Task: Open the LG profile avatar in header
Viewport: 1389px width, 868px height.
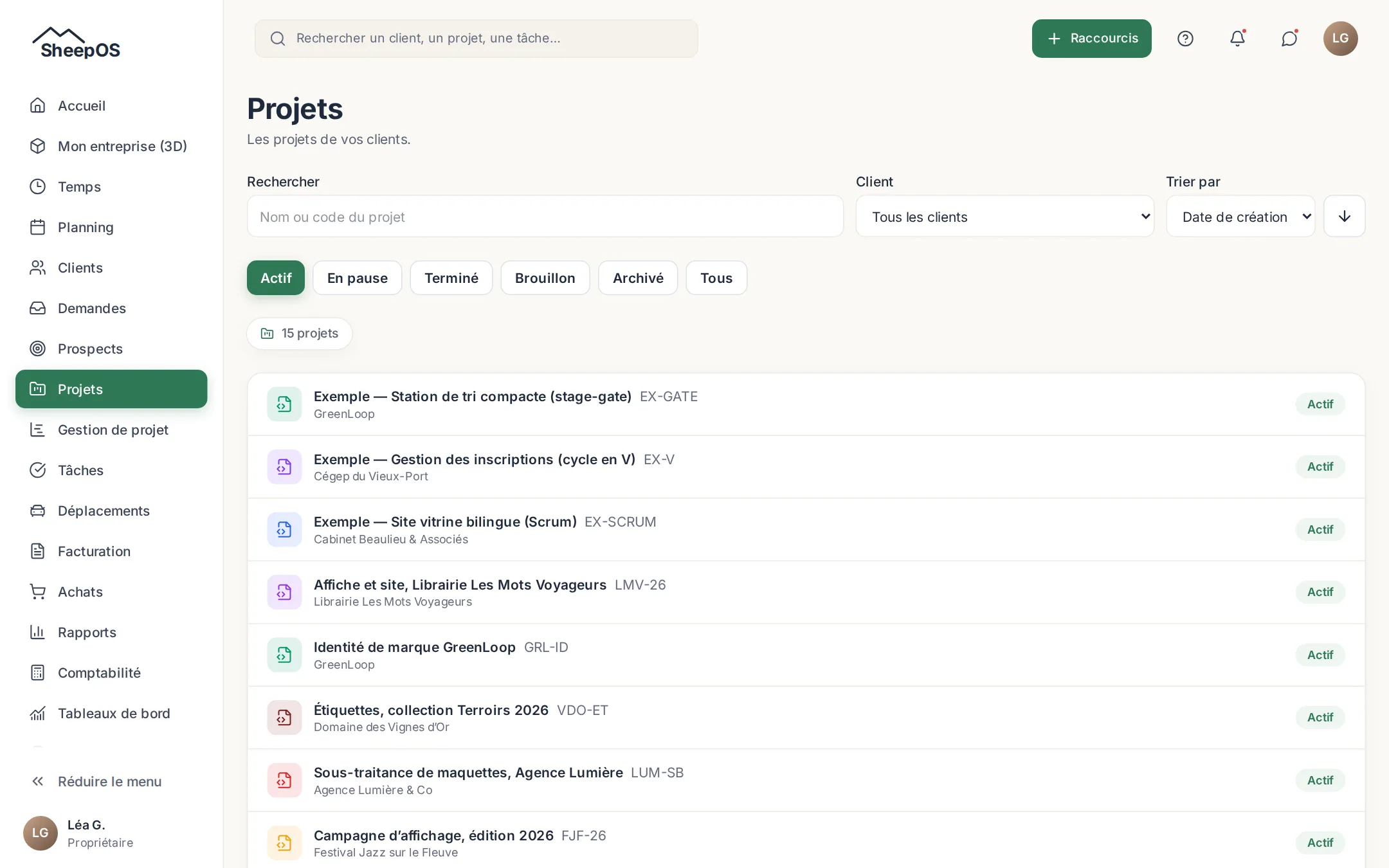Action: tap(1340, 39)
